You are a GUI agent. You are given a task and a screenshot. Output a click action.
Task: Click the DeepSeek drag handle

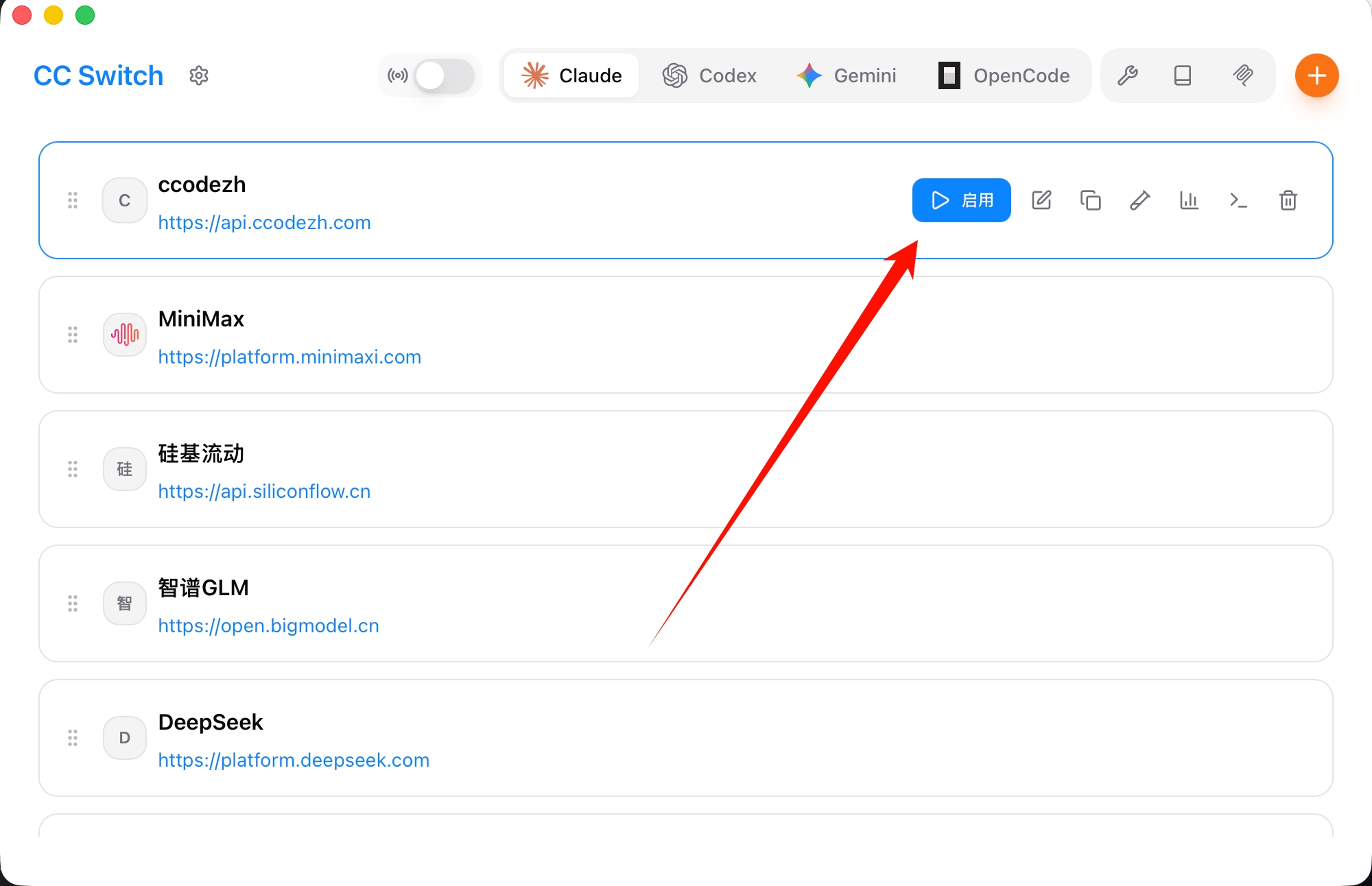tap(73, 738)
